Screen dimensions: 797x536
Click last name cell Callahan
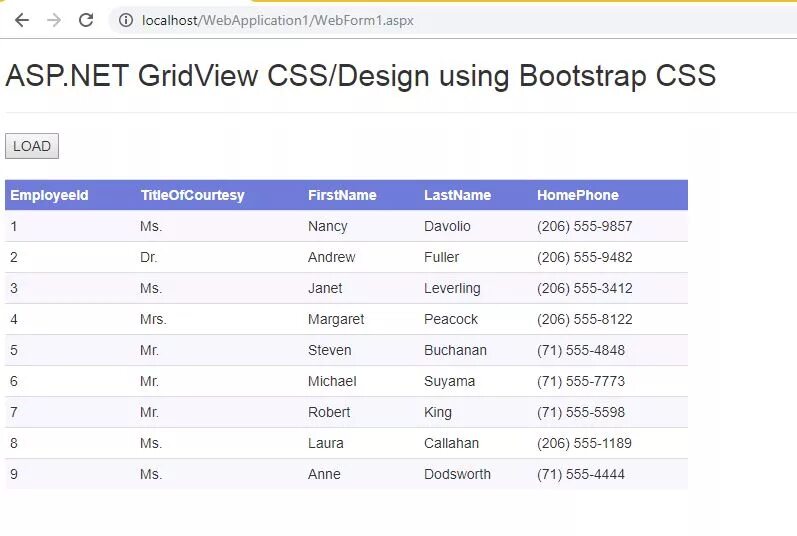[451, 443]
